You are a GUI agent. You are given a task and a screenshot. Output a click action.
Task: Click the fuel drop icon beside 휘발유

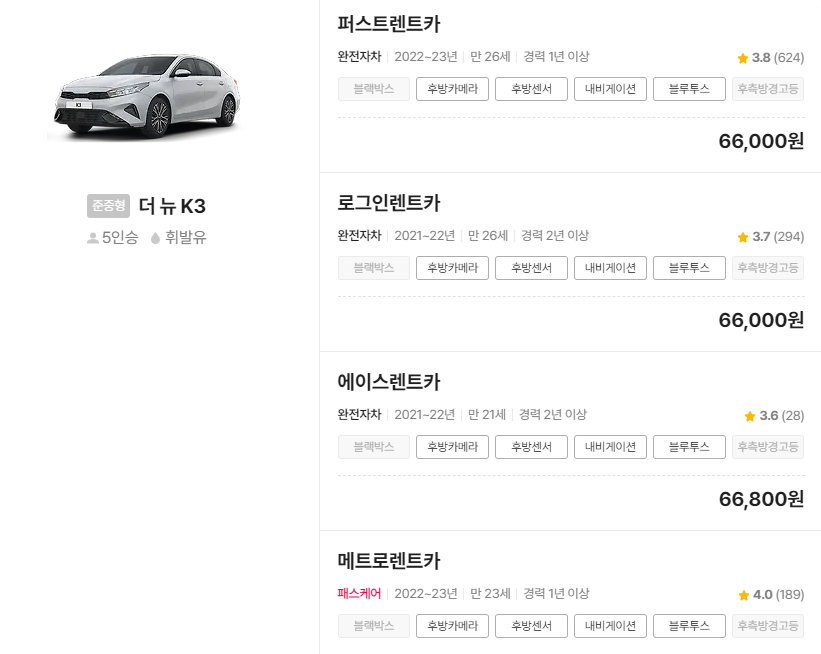(154, 236)
